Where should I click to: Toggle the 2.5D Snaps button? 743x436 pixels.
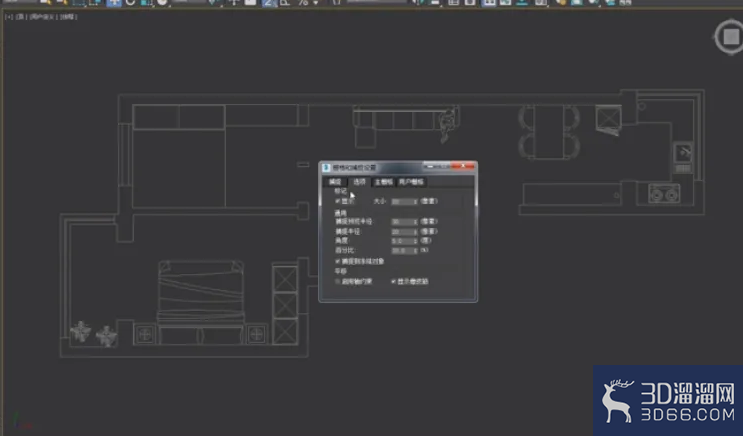[x=269, y=2]
